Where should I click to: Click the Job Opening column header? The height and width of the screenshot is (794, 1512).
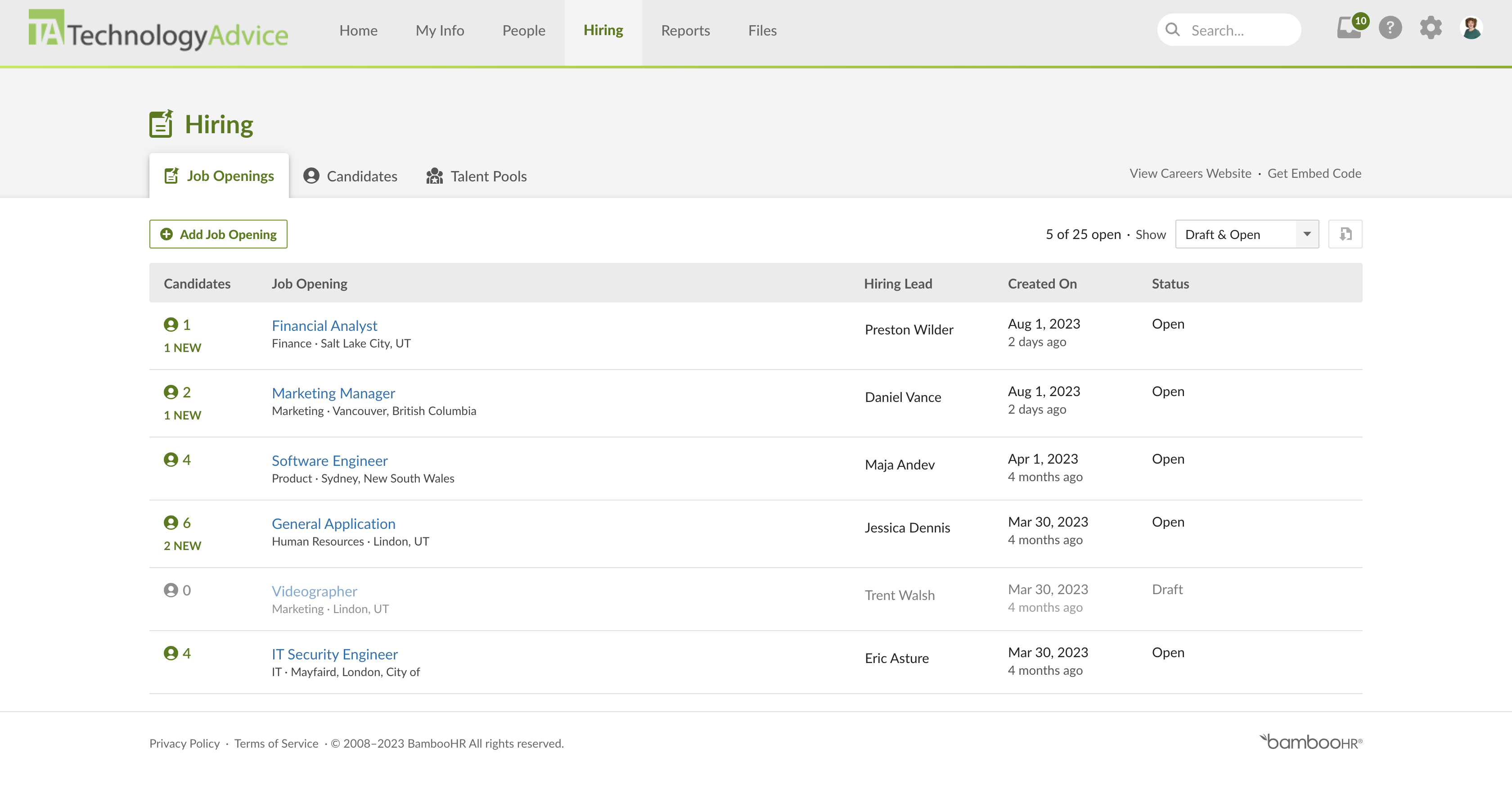tap(309, 284)
